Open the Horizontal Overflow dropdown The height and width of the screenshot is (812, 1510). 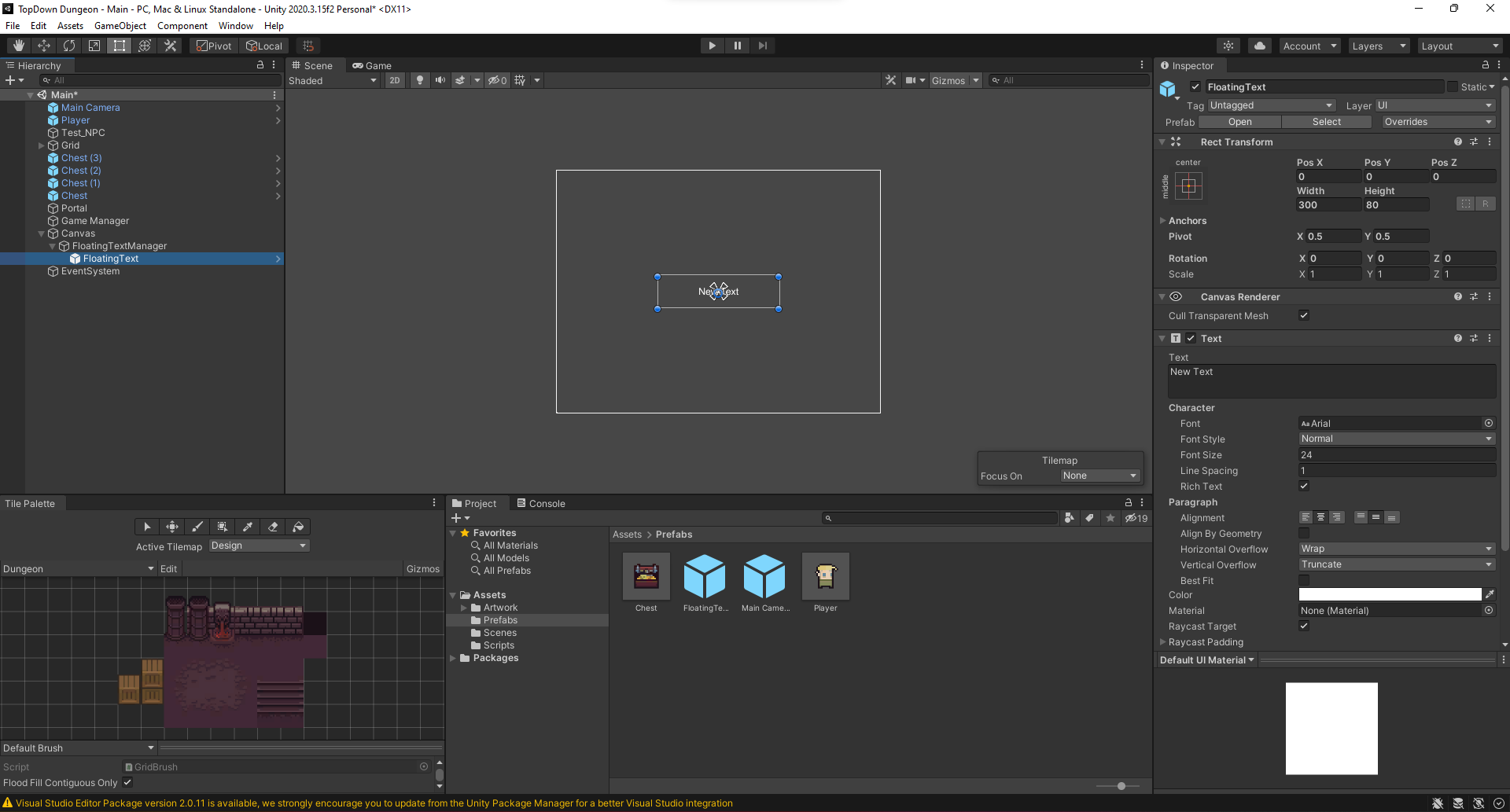(x=1396, y=549)
